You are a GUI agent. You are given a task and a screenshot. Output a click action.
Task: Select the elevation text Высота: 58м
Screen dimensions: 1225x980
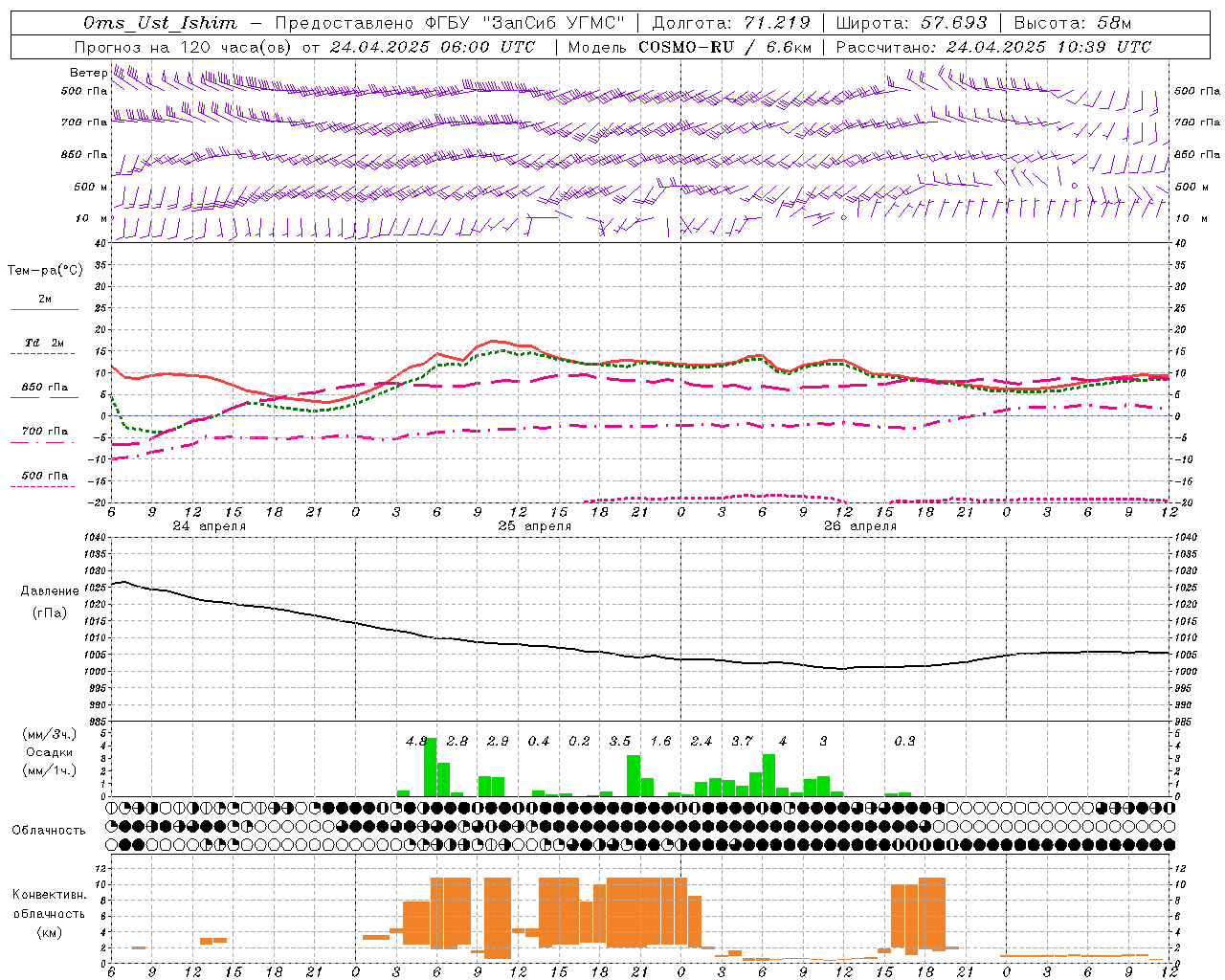pos(1072,23)
